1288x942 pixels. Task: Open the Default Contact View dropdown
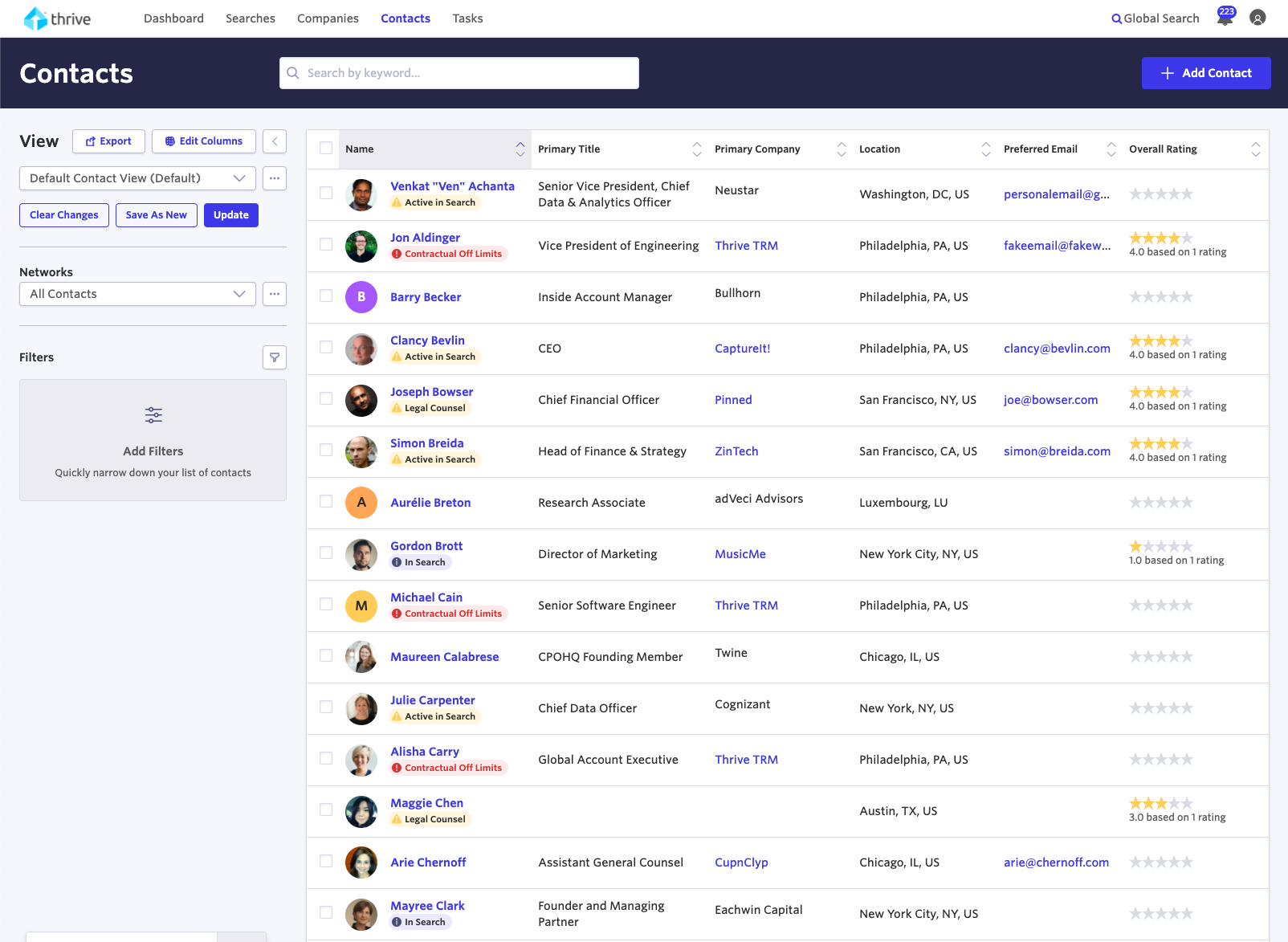[137, 178]
